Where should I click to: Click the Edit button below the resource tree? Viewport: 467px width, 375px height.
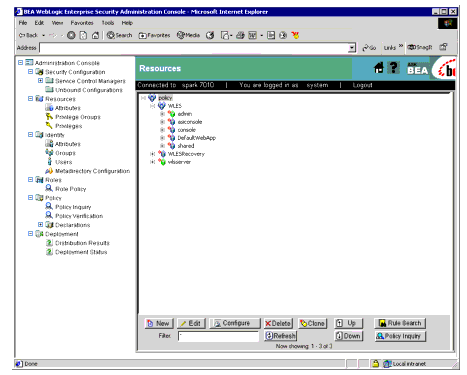point(191,323)
